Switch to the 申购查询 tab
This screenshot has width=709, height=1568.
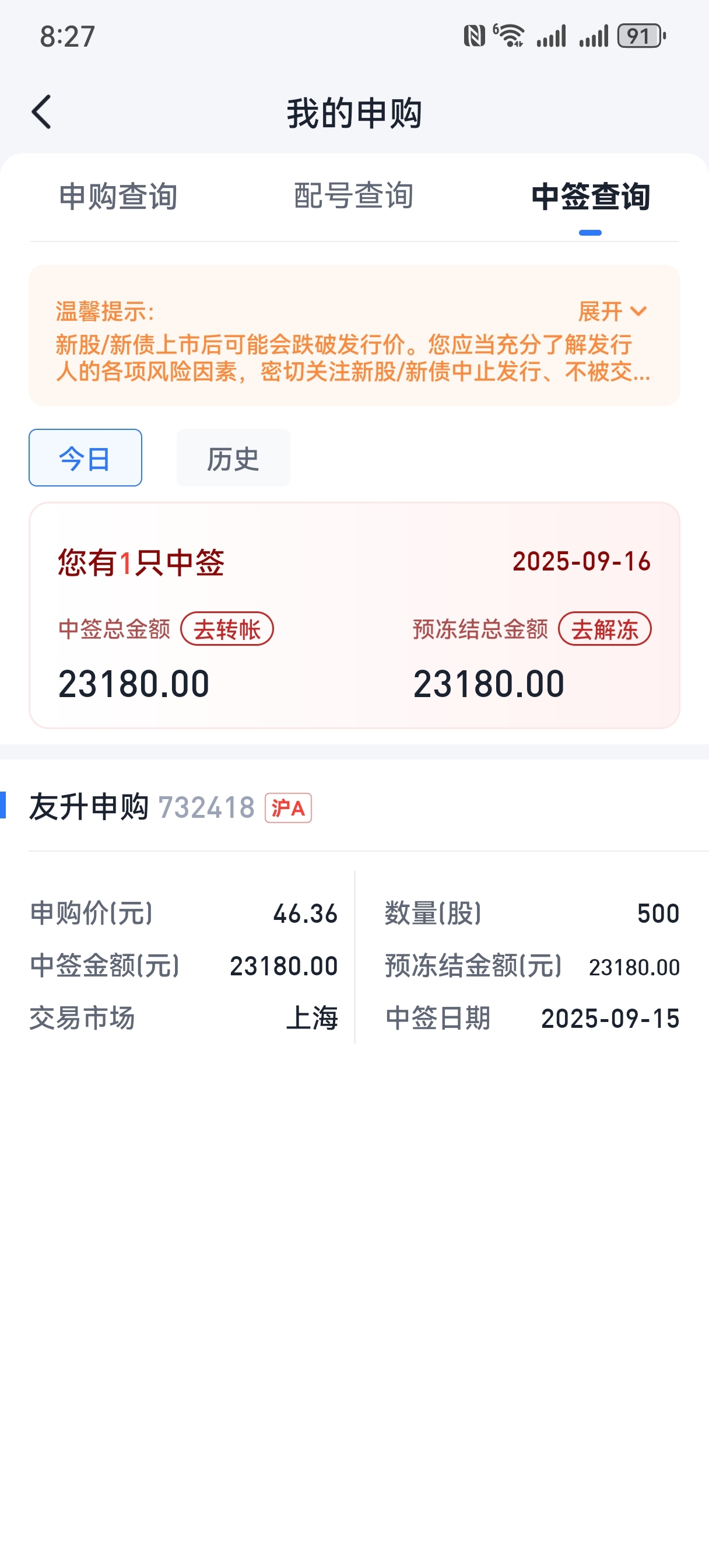[118, 197]
